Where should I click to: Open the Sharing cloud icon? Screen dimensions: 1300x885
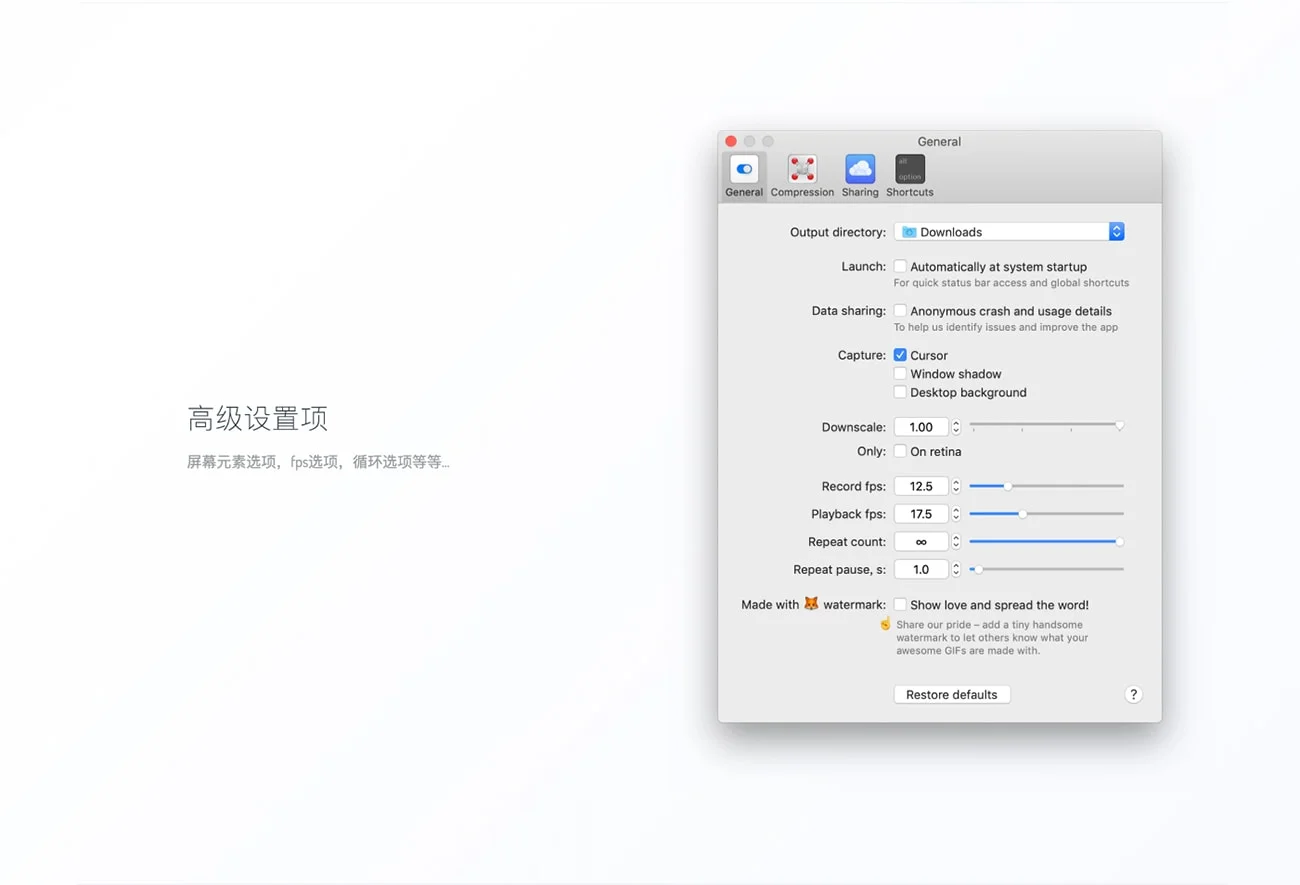click(x=860, y=170)
